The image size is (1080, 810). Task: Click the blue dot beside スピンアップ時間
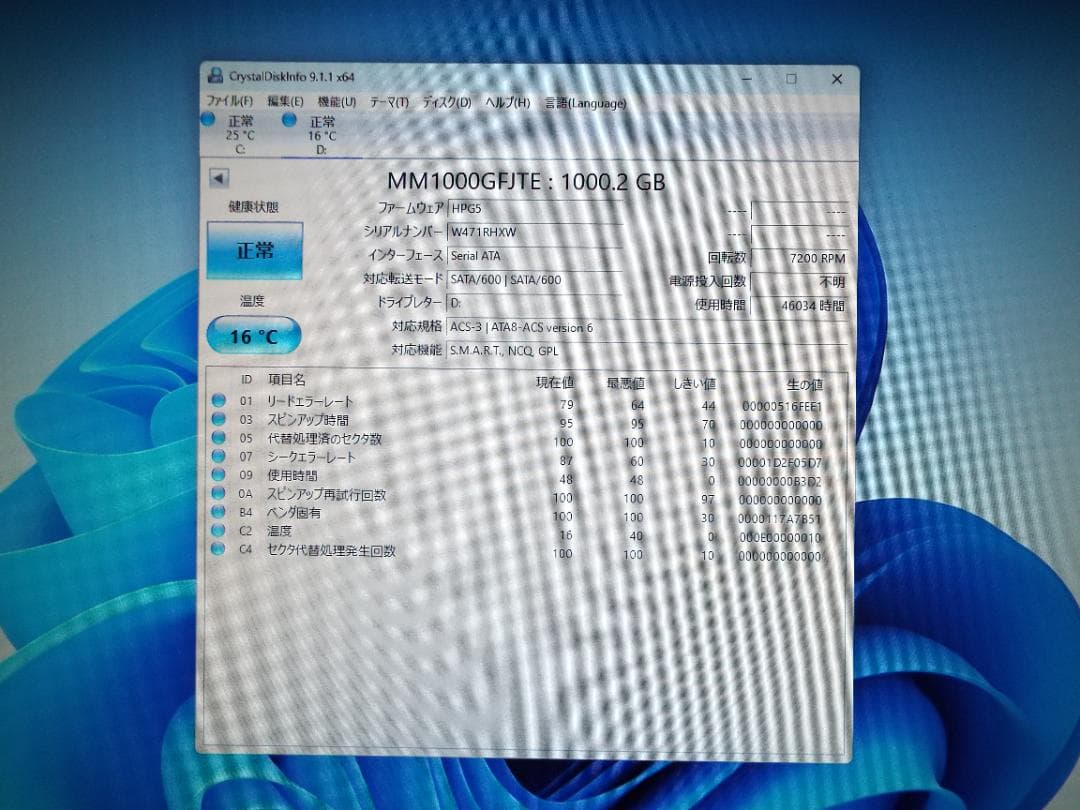(x=219, y=420)
